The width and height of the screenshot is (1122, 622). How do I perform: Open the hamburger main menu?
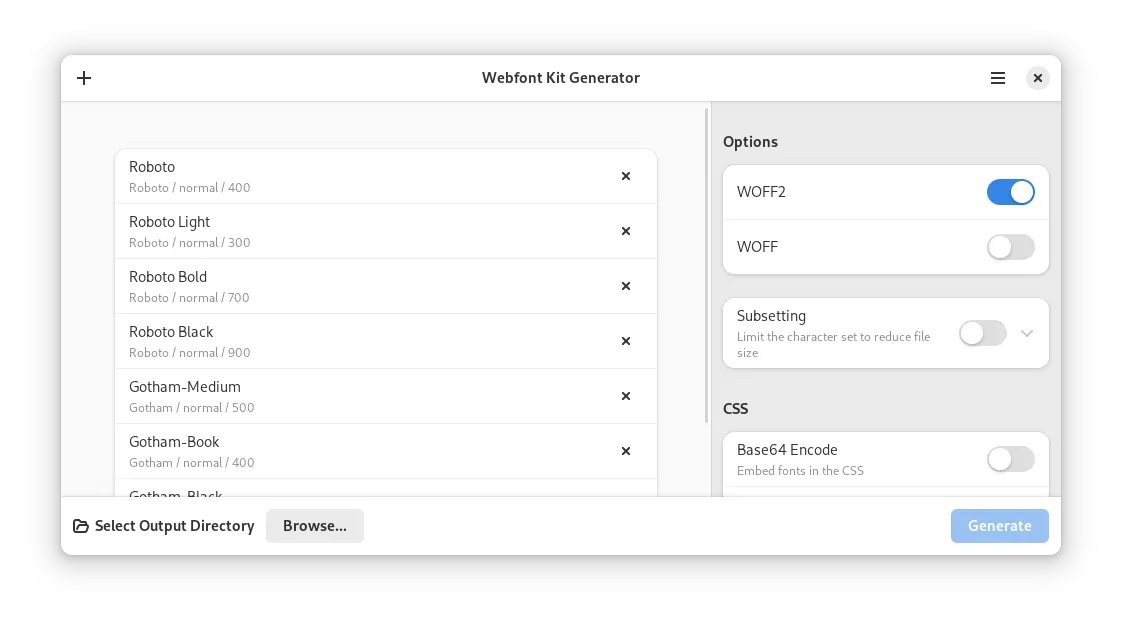tap(997, 78)
